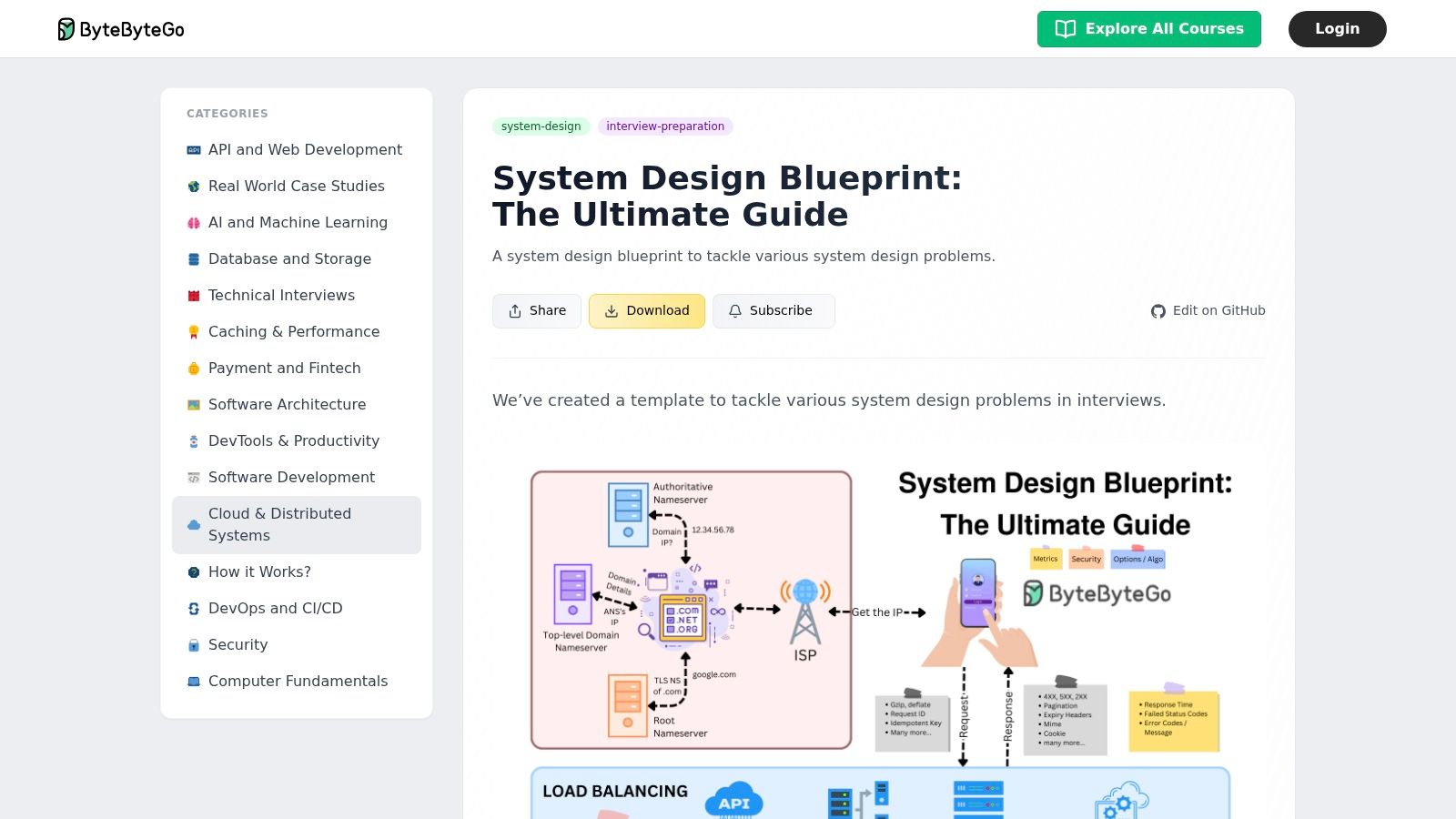
Task: Select Caching & Performance category
Action: click(297, 332)
